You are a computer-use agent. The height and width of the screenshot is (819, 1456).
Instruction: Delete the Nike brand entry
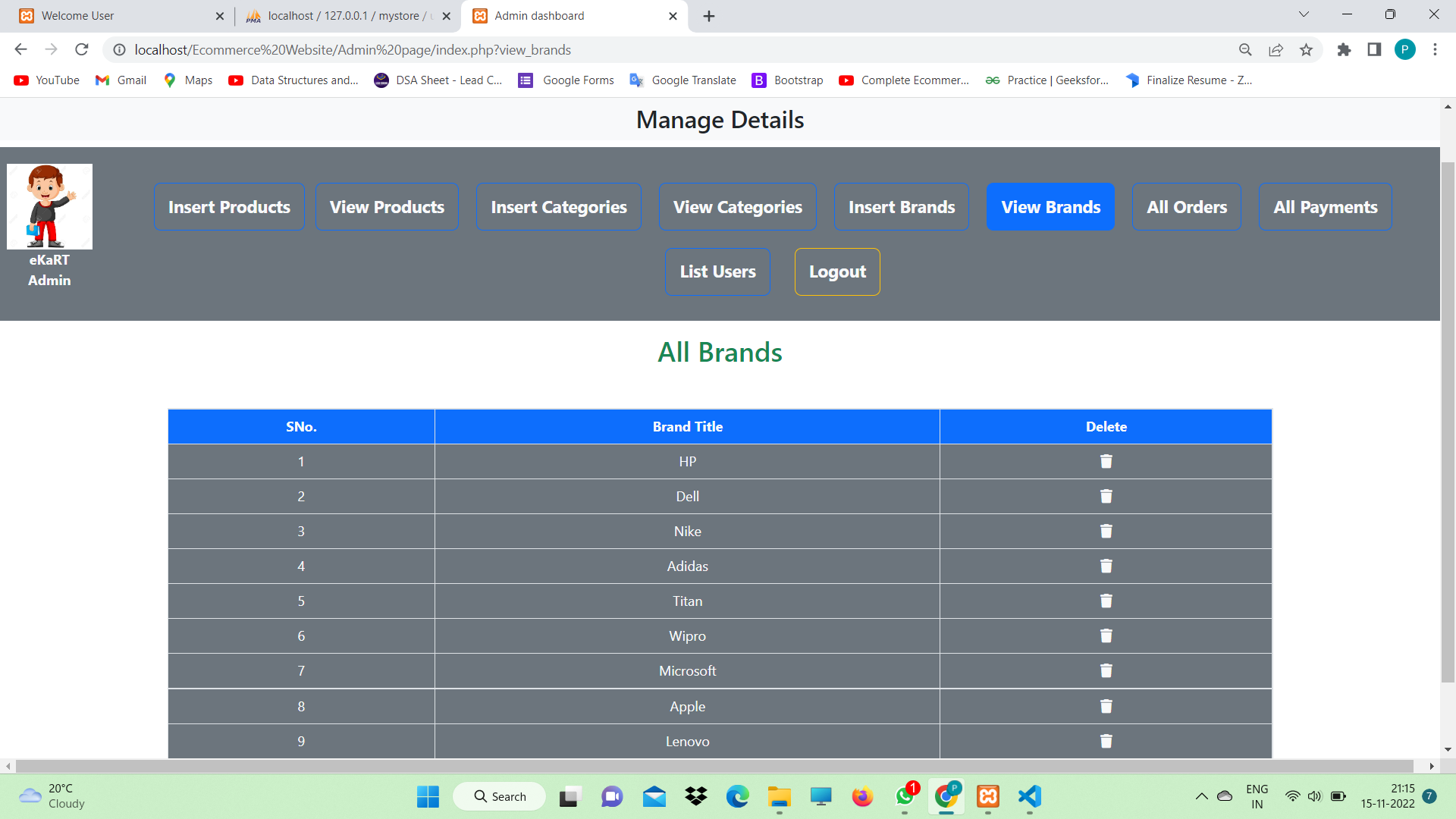[x=1106, y=531]
